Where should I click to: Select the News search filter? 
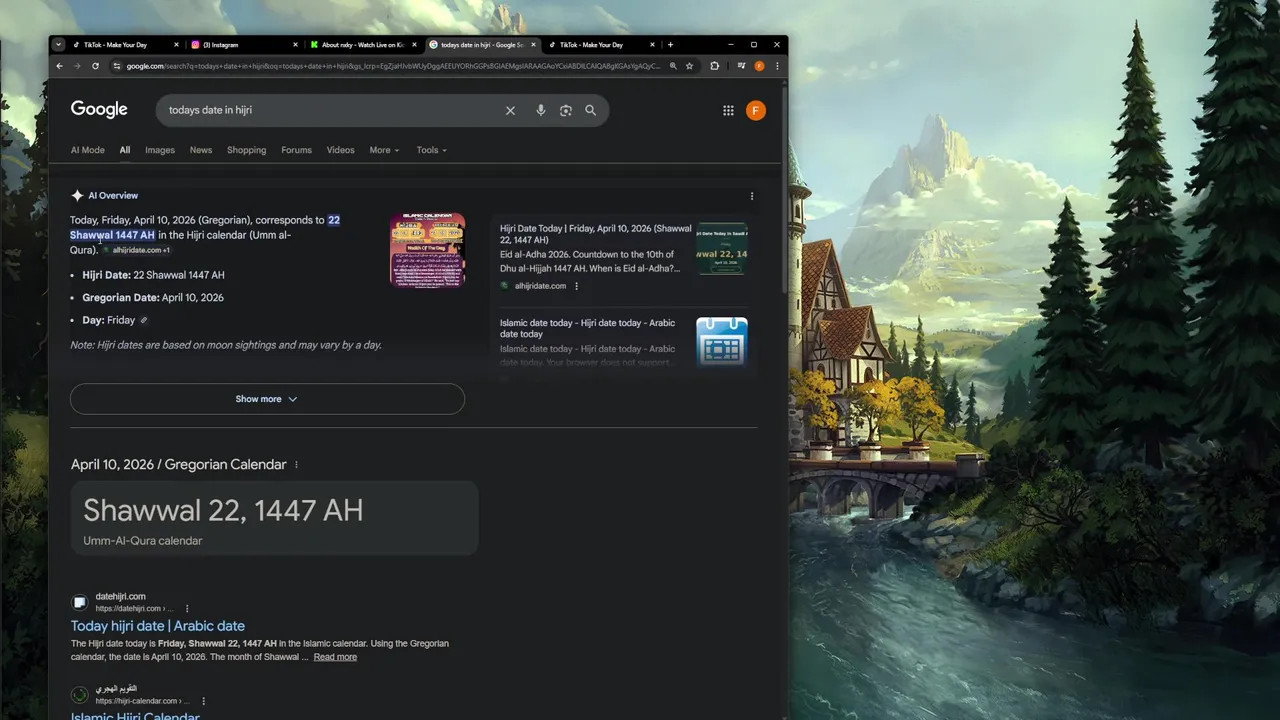(201, 150)
